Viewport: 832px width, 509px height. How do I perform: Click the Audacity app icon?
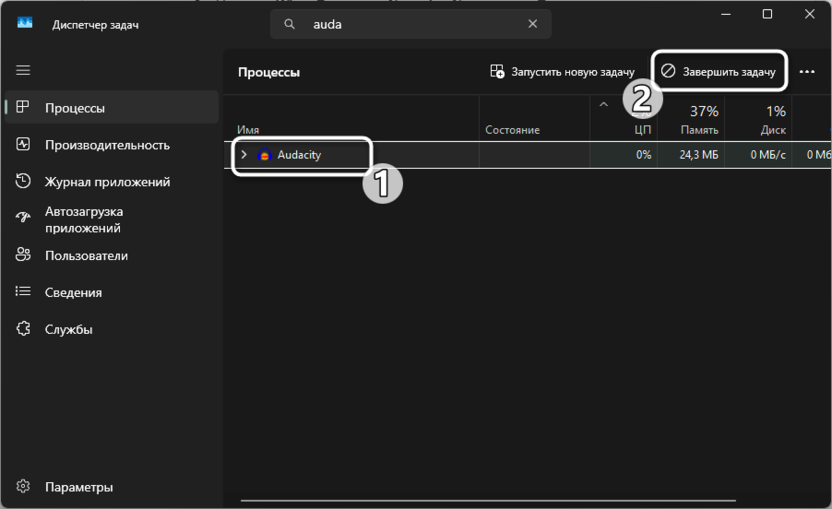(x=265, y=156)
